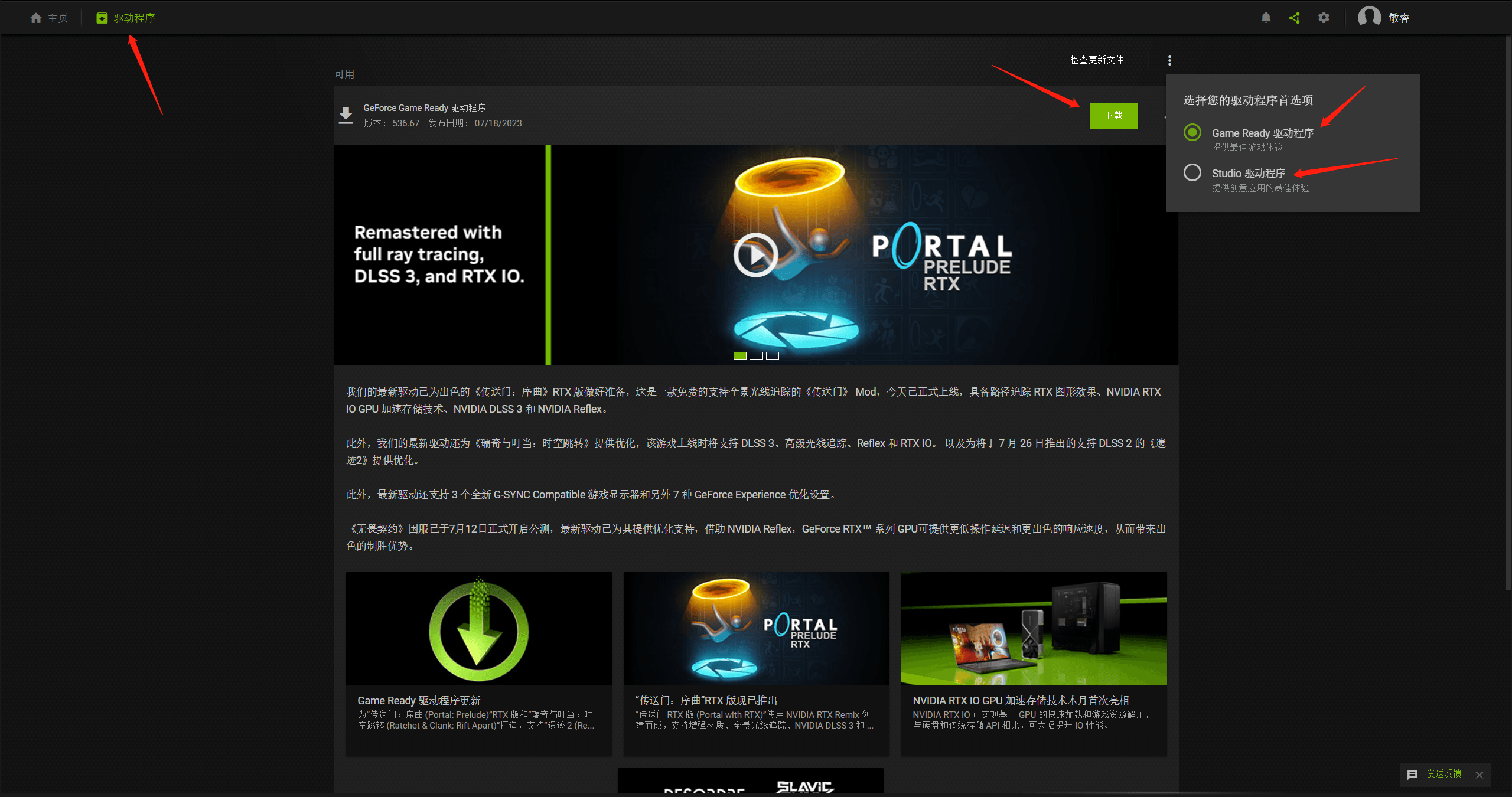Click the 可用 section label
The image size is (1512, 797).
344,74
